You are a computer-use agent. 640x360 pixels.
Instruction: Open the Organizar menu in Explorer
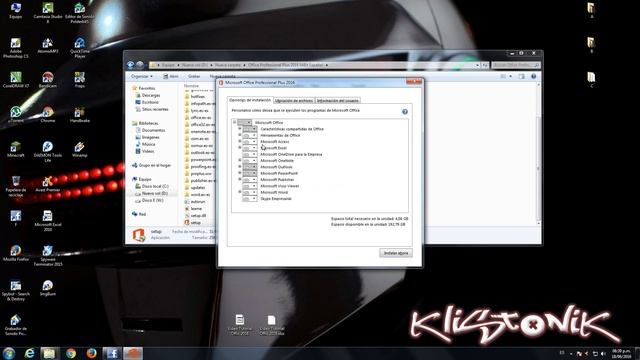pyautogui.click(x=142, y=76)
